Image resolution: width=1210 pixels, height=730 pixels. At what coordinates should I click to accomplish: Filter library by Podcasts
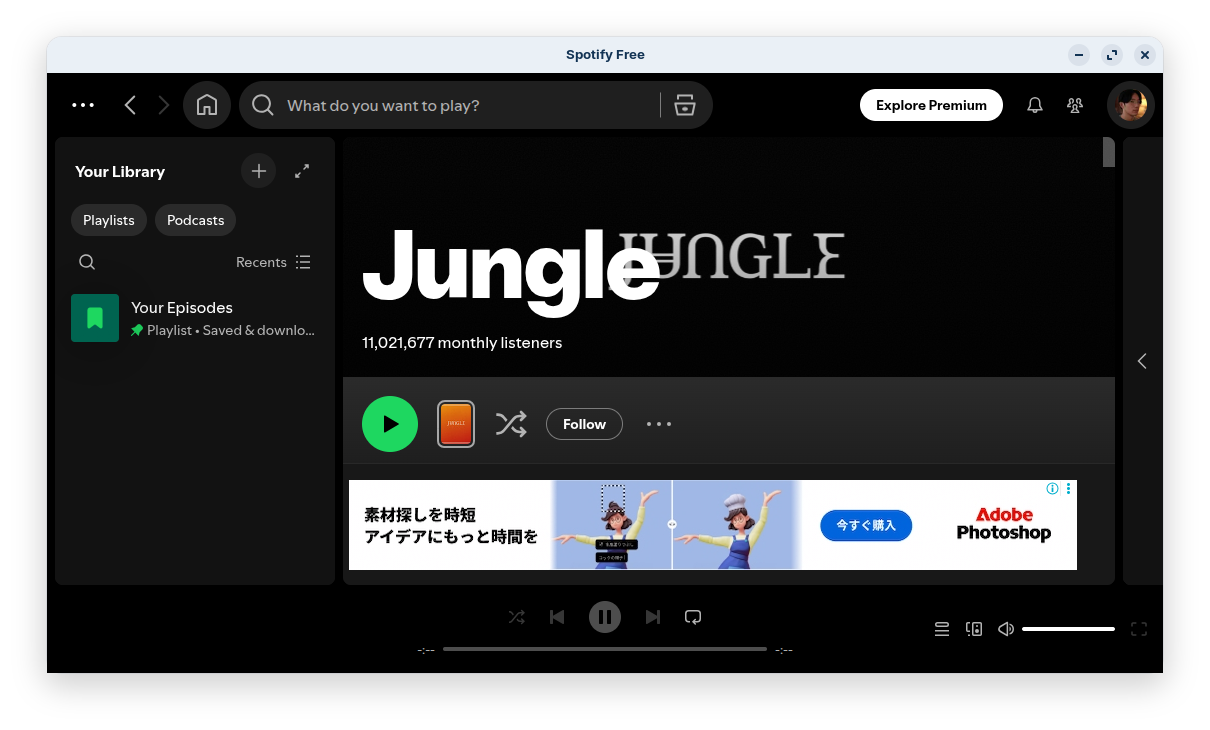[x=196, y=220]
